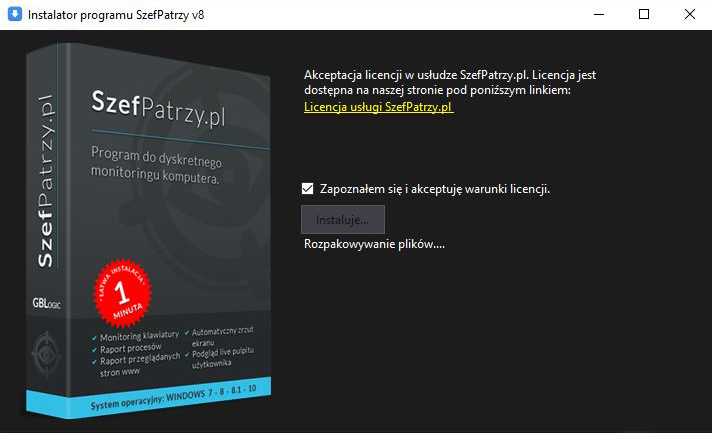The image size is (712, 433).
Task: Click the Instaluje... button
Action: coord(343,220)
